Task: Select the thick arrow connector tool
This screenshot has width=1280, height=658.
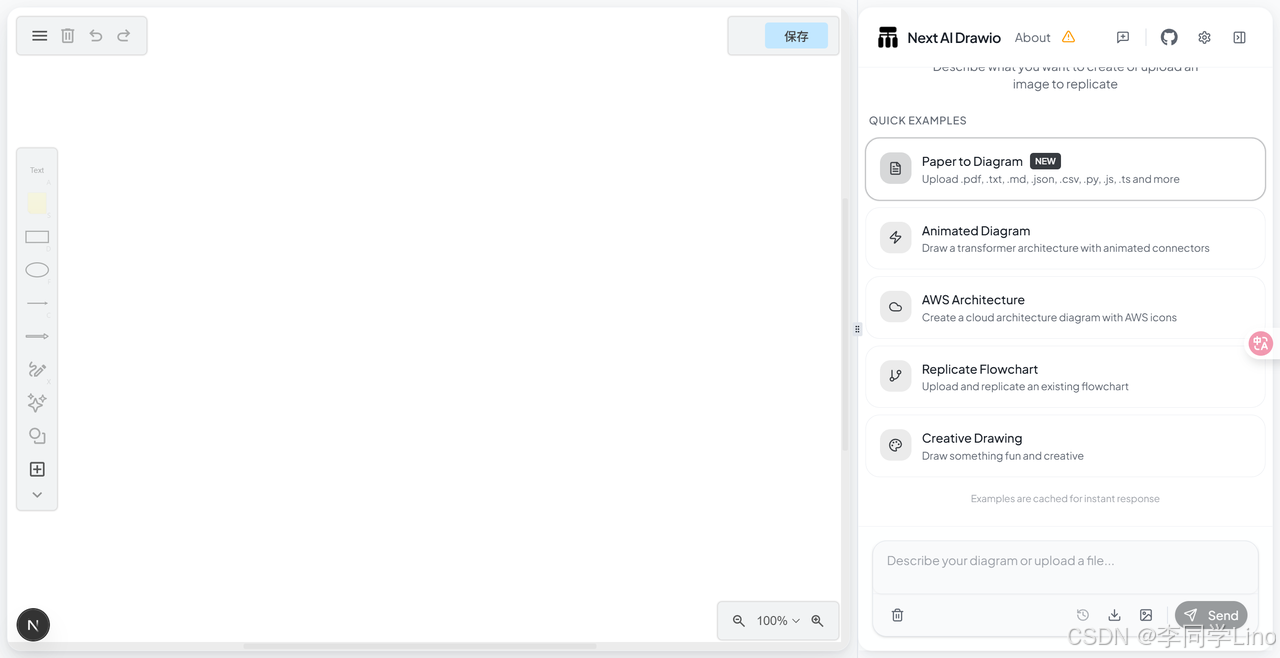Action: tap(37, 336)
